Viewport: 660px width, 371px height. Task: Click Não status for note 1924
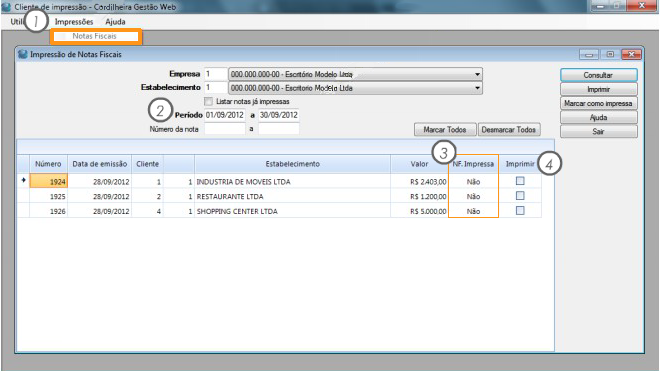coord(473,182)
